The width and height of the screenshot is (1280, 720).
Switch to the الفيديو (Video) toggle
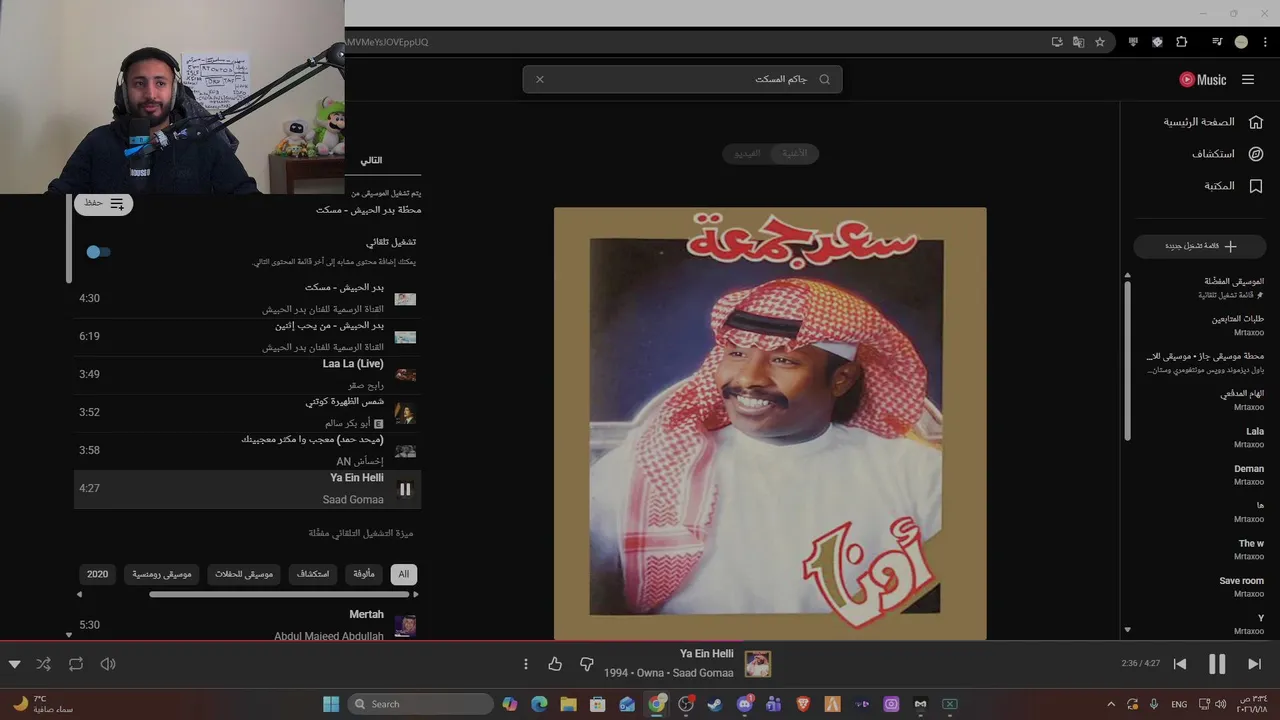748,153
